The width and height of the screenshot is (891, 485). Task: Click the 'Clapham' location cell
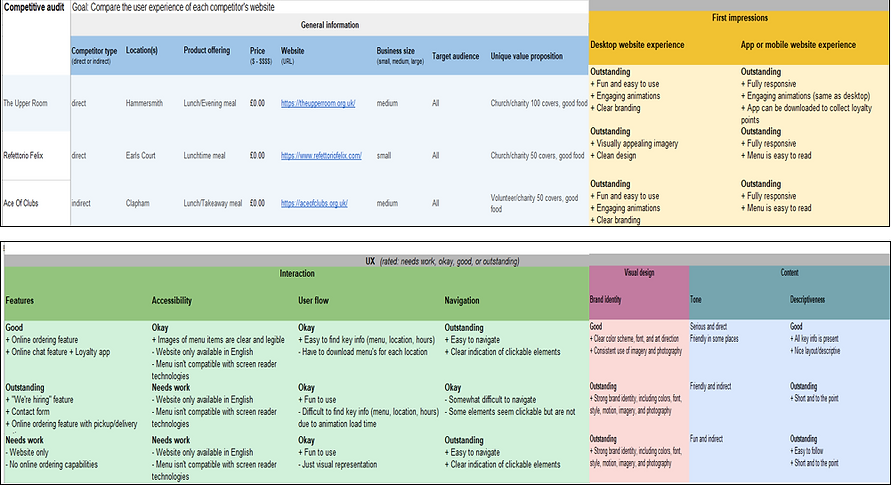pos(138,203)
